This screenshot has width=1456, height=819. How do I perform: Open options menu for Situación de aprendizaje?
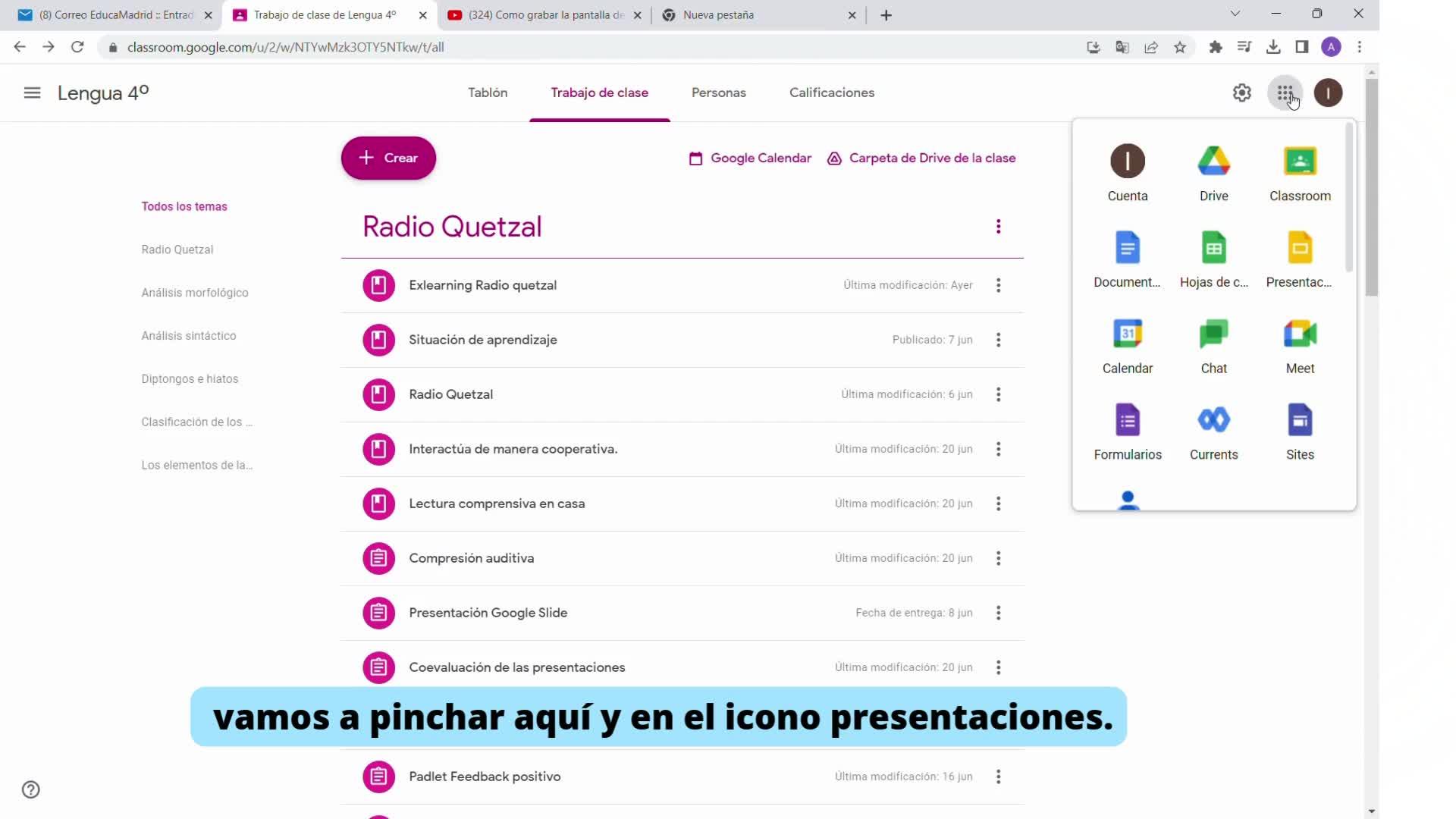(x=998, y=340)
